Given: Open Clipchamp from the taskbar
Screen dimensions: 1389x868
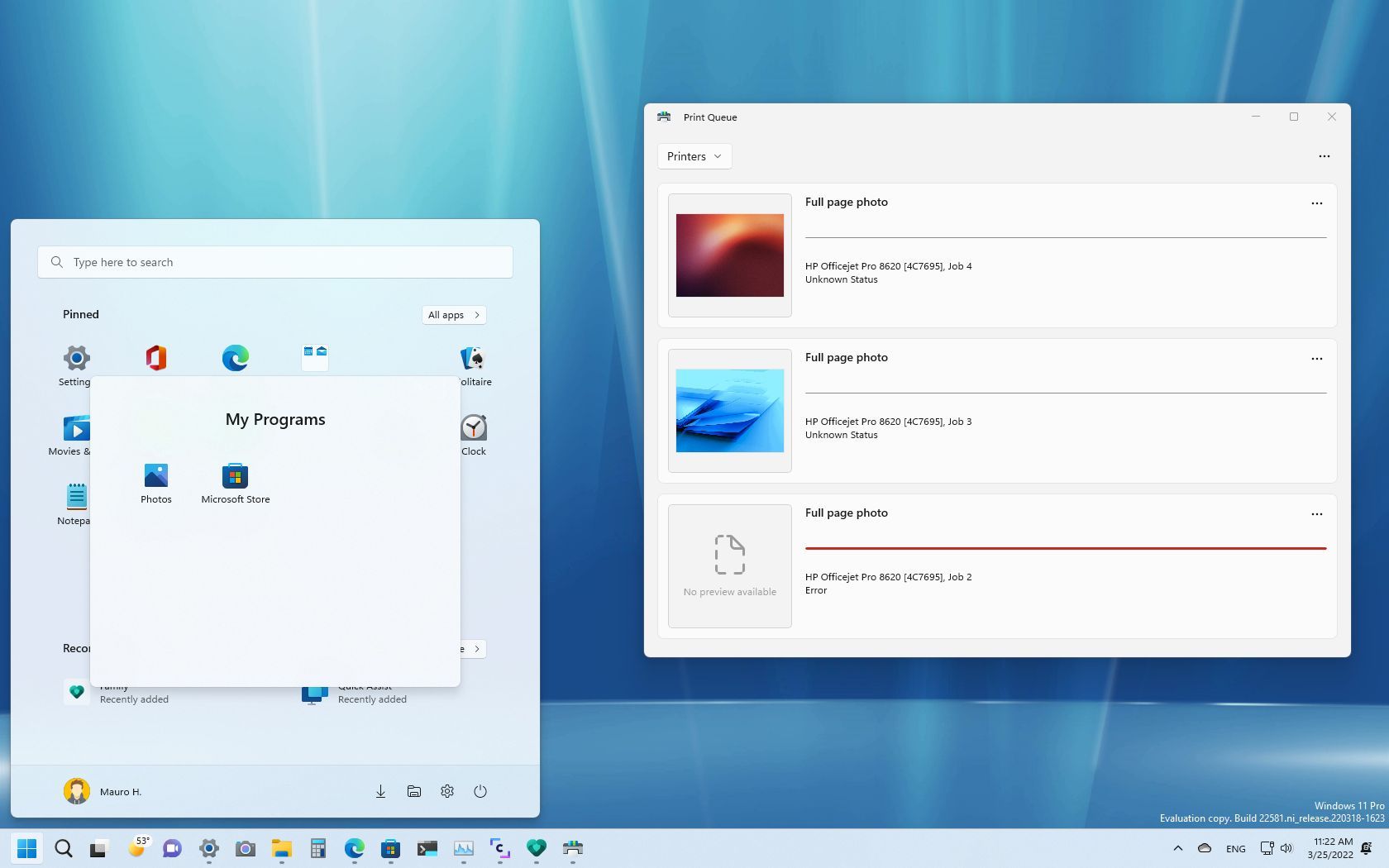Looking at the screenshot, I should coord(499,848).
